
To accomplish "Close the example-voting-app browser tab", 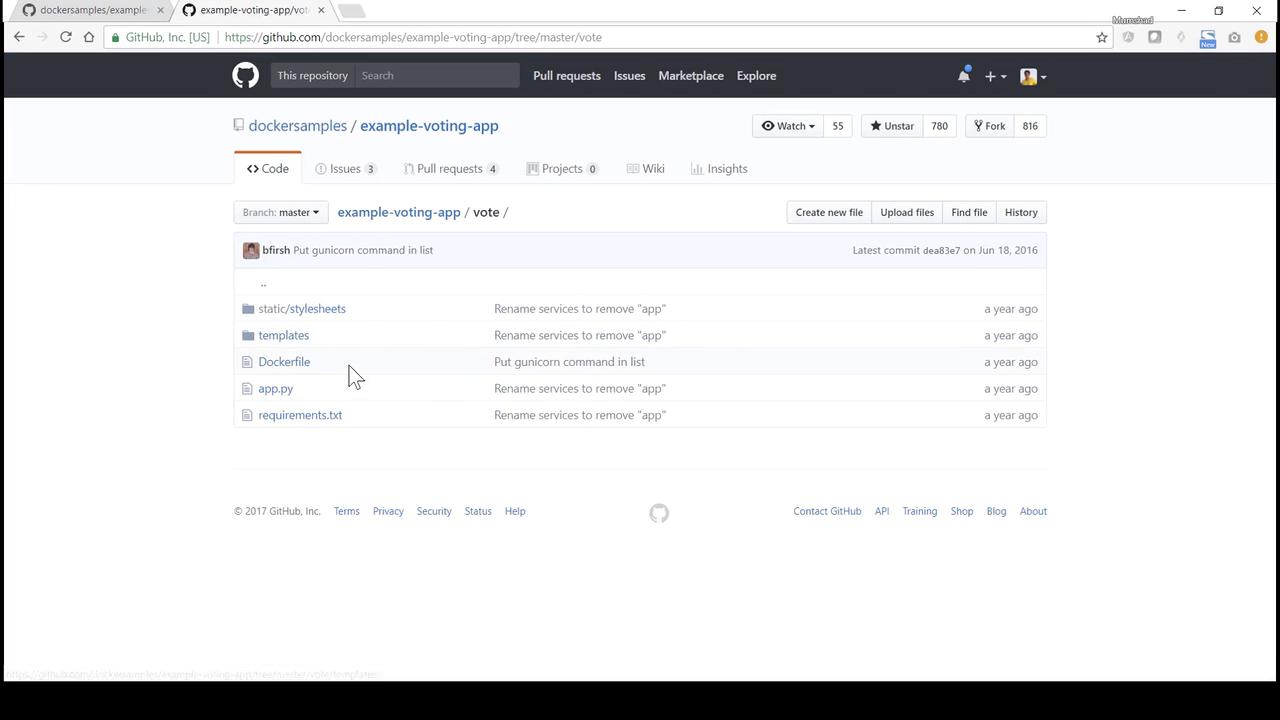I will pyautogui.click(x=321, y=10).
